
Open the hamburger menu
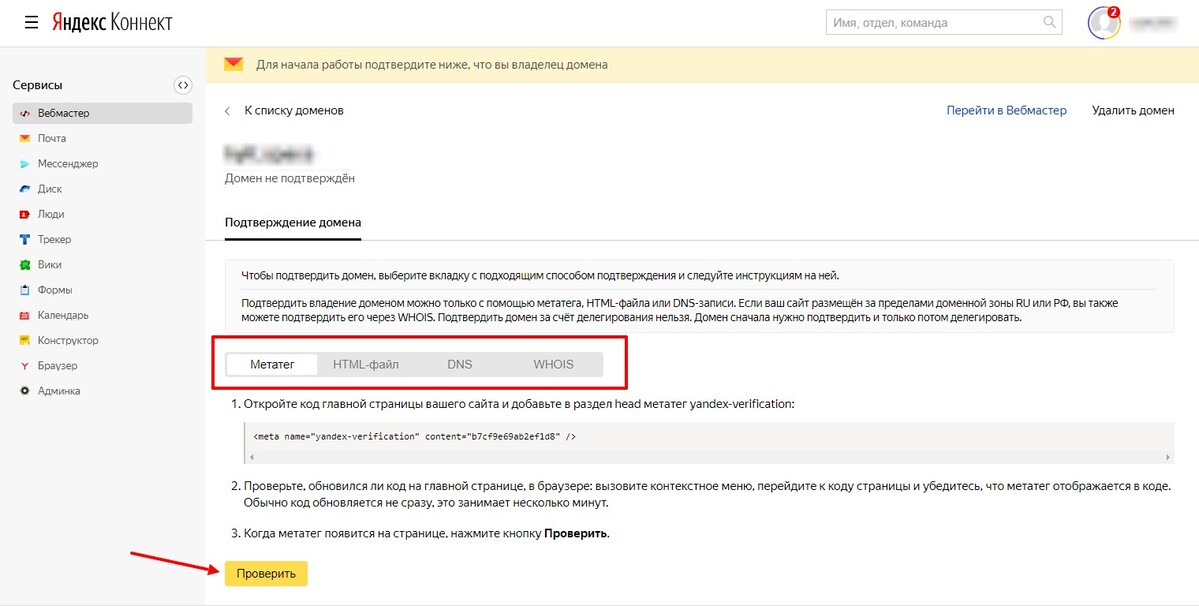tap(31, 22)
